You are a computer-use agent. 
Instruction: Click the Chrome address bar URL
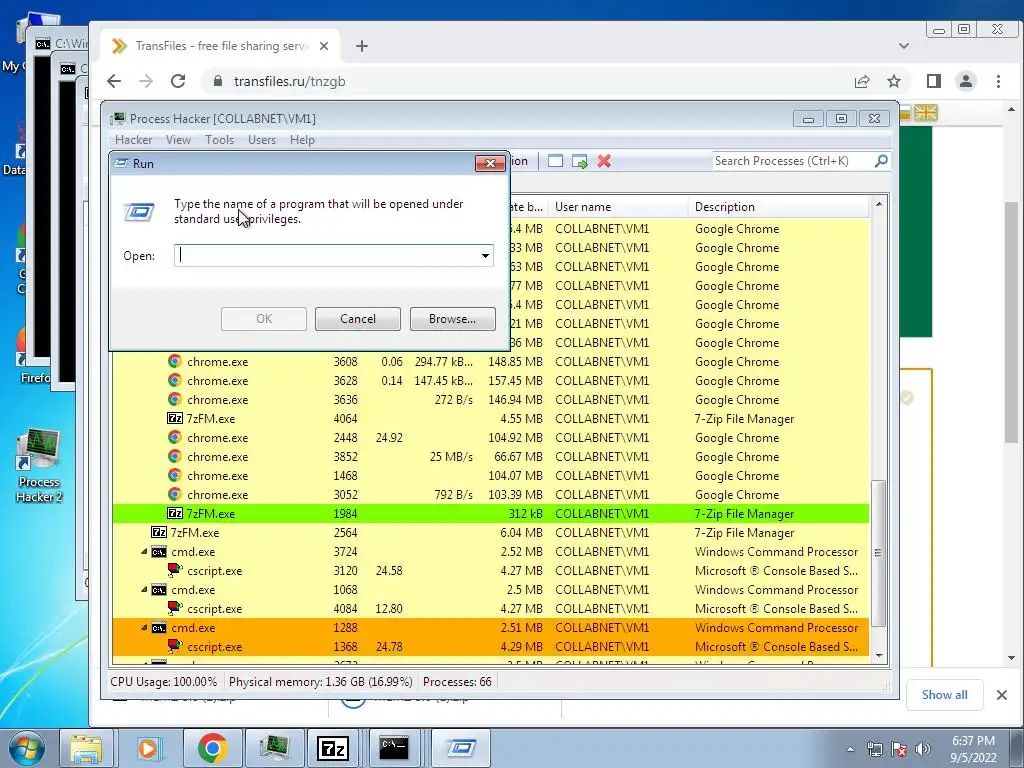coord(289,82)
